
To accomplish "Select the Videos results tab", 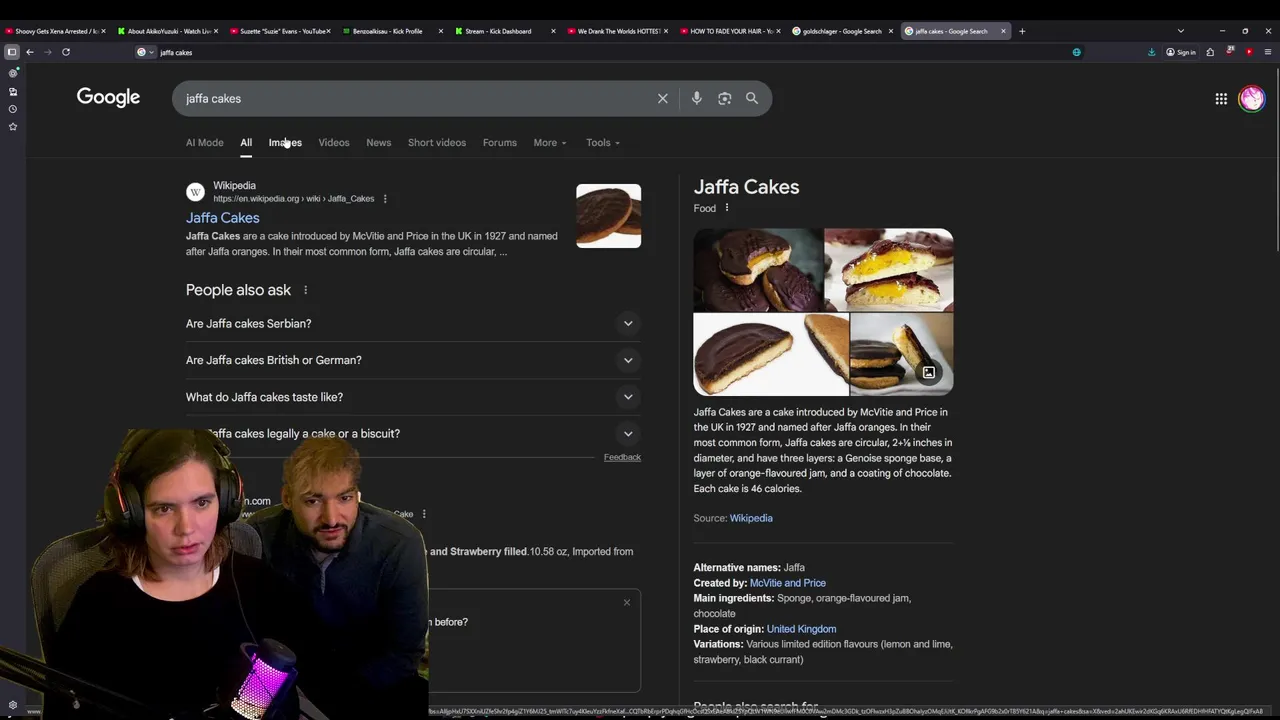I will pyautogui.click(x=334, y=143).
